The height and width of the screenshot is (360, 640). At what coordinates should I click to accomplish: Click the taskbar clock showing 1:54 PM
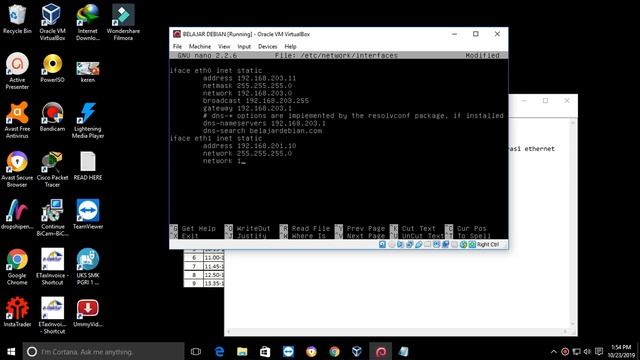tap(621, 351)
